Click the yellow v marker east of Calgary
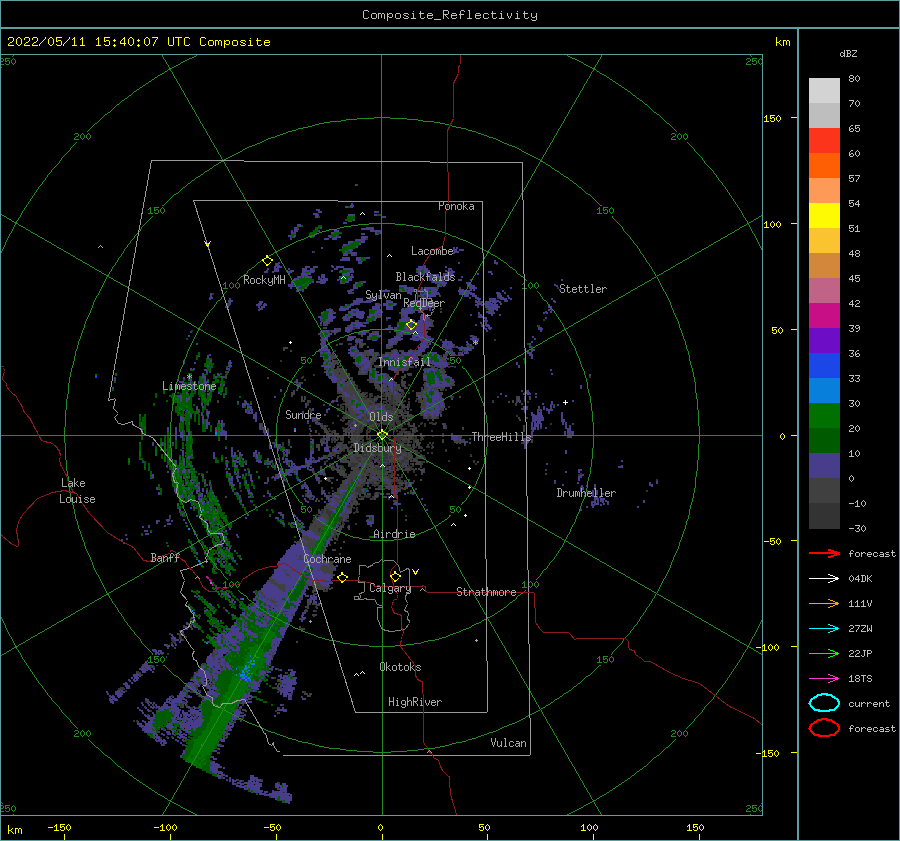The image size is (900, 841). pos(416,572)
